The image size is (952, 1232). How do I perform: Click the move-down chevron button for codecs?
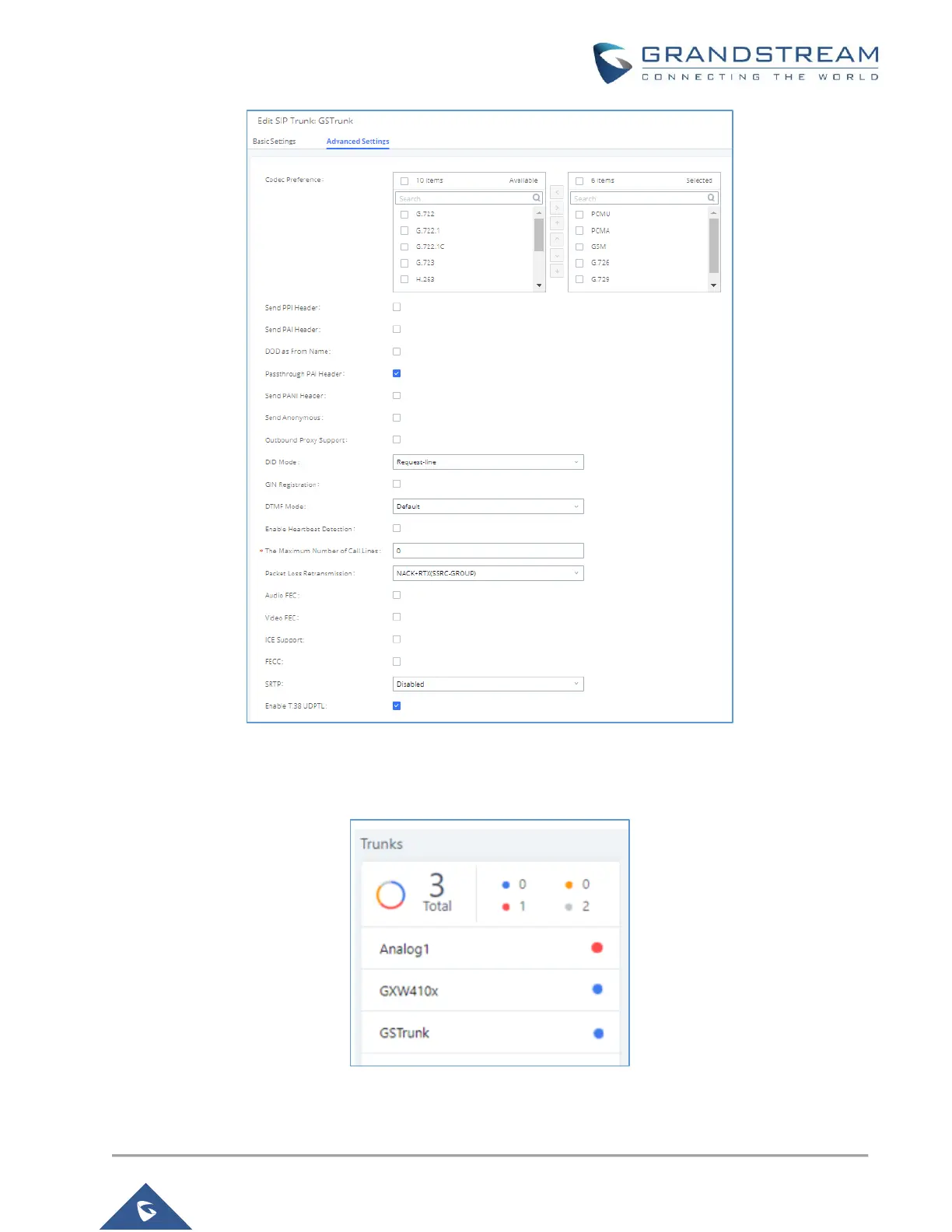coord(557,255)
